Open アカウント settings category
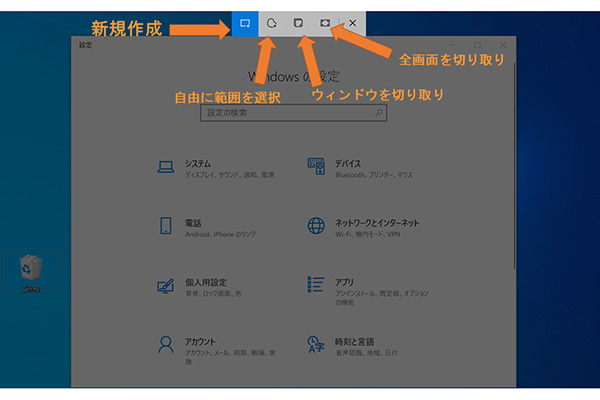The height and width of the screenshot is (400, 600). click(217, 351)
